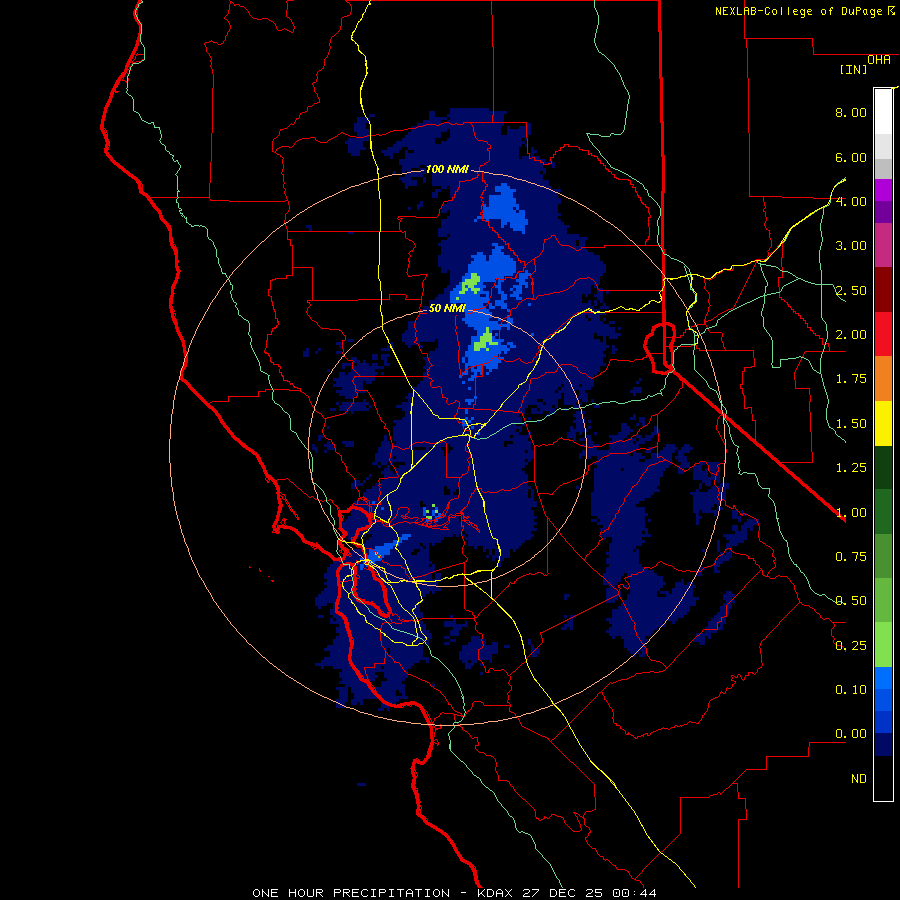
Task: Click the 1.25 legend value
Action: point(851,468)
